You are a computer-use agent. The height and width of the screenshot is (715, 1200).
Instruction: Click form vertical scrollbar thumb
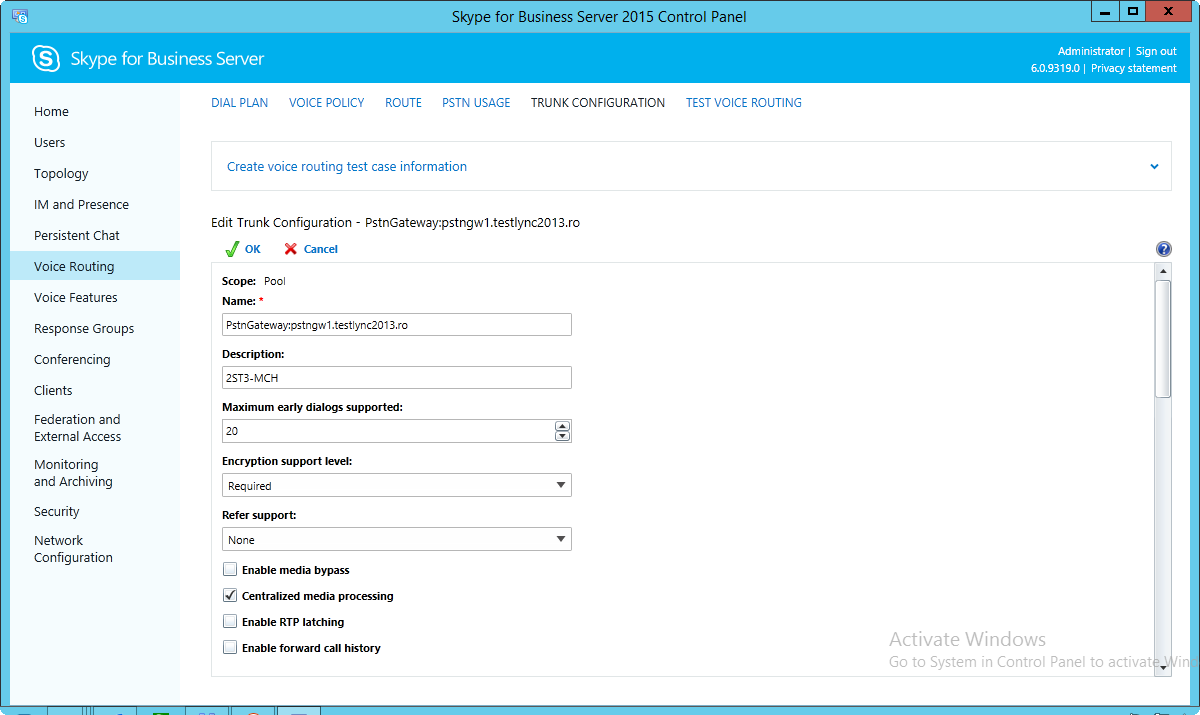pyautogui.click(x=1163, y=339)
